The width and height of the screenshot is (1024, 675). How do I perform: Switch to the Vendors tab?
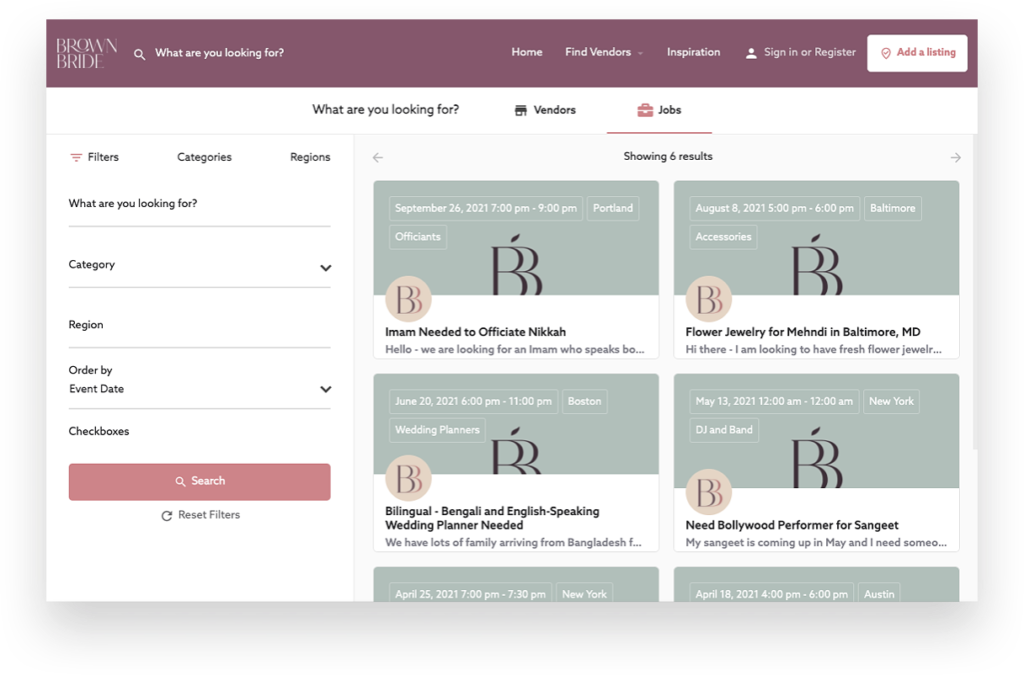pos(545,110)
